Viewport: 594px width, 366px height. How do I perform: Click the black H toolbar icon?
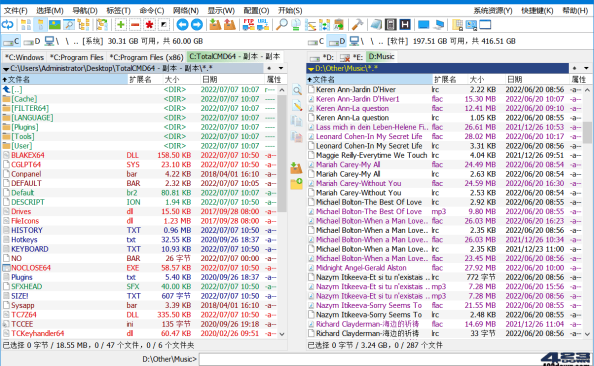[405, 25]
